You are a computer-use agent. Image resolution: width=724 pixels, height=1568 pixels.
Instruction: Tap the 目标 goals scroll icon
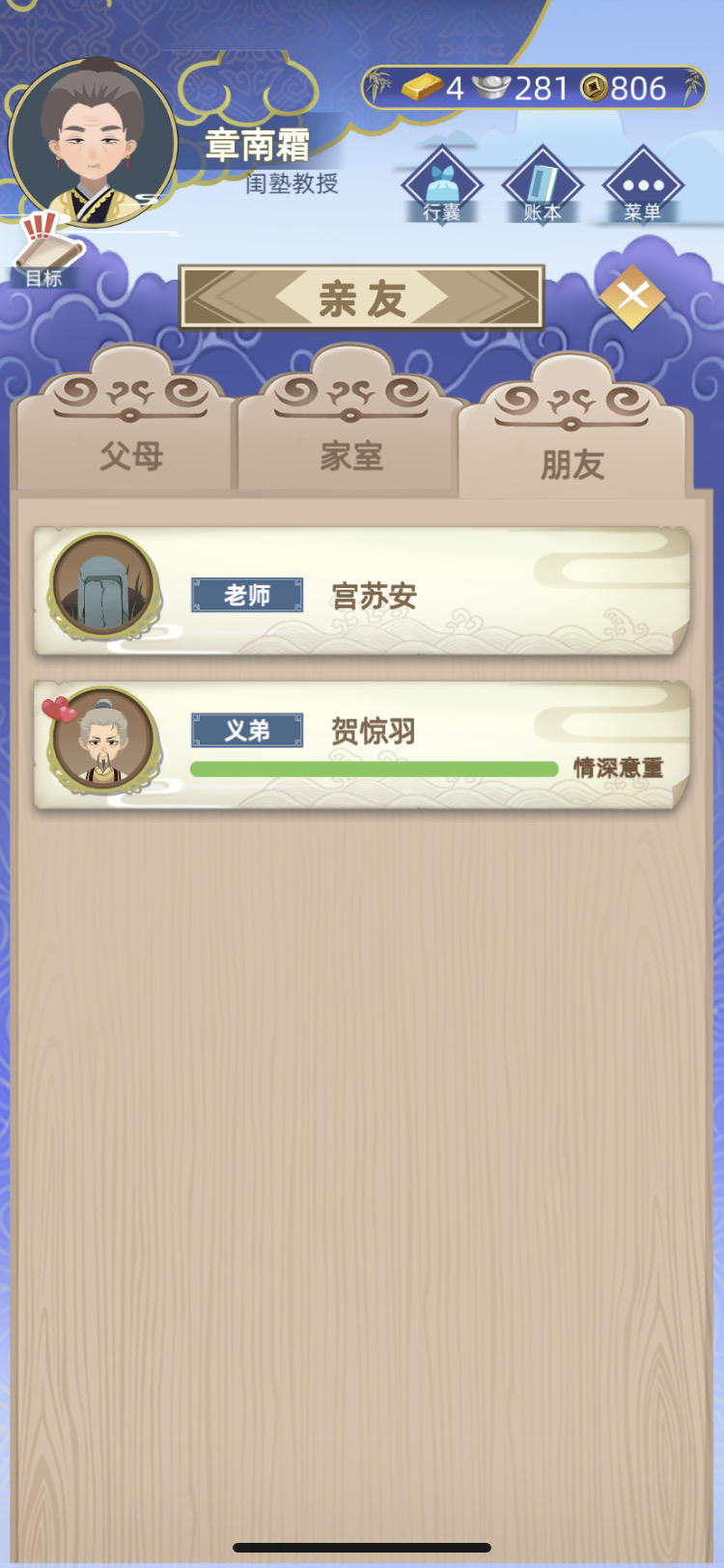click(46, 251)
